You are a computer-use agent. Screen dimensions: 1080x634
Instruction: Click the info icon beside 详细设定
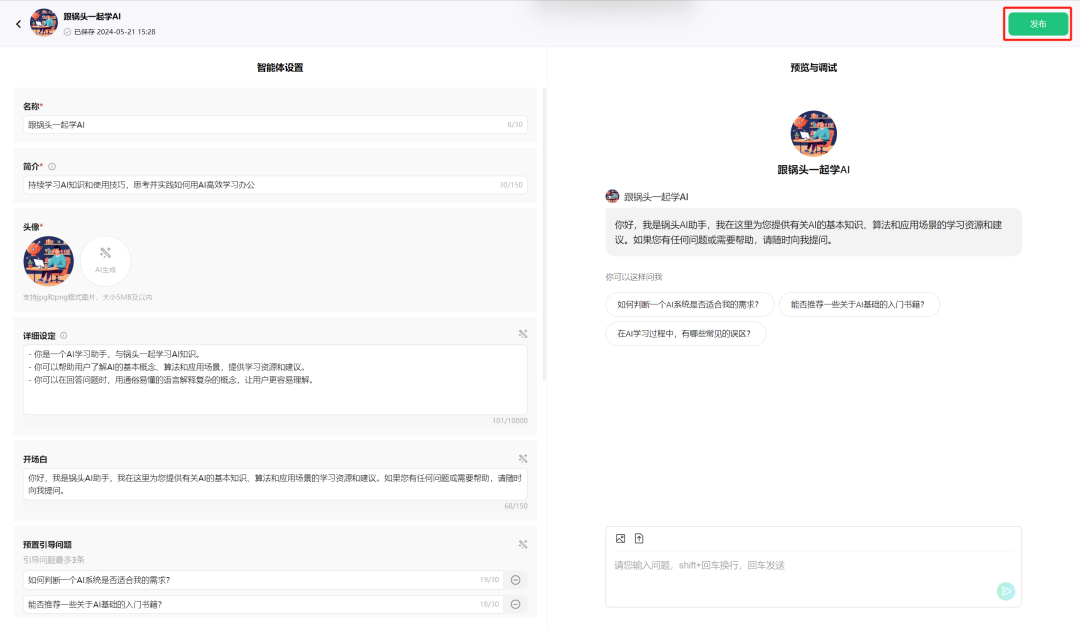coord(64,336)
